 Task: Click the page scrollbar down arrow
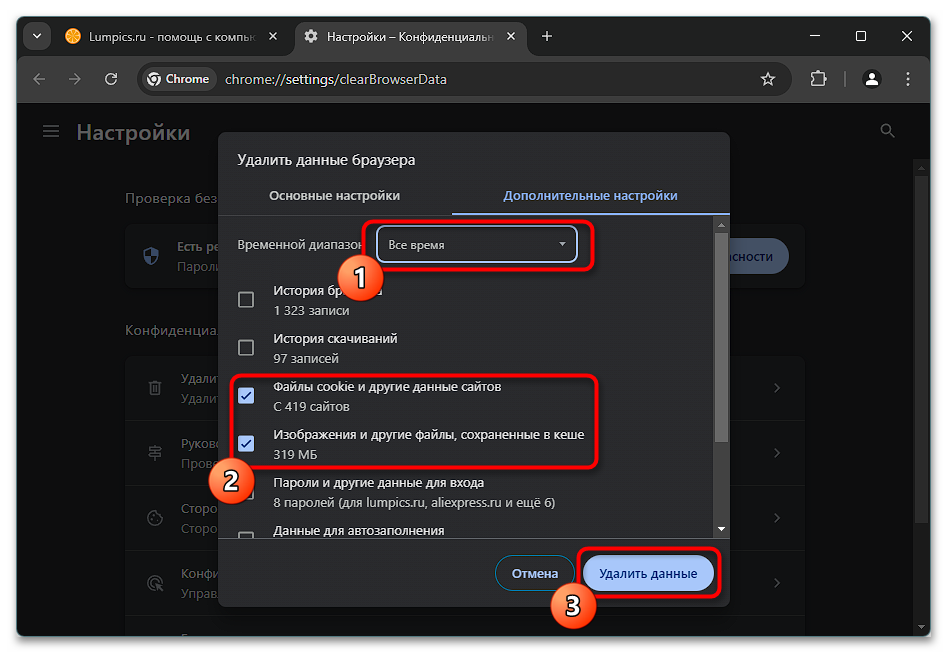921,627
